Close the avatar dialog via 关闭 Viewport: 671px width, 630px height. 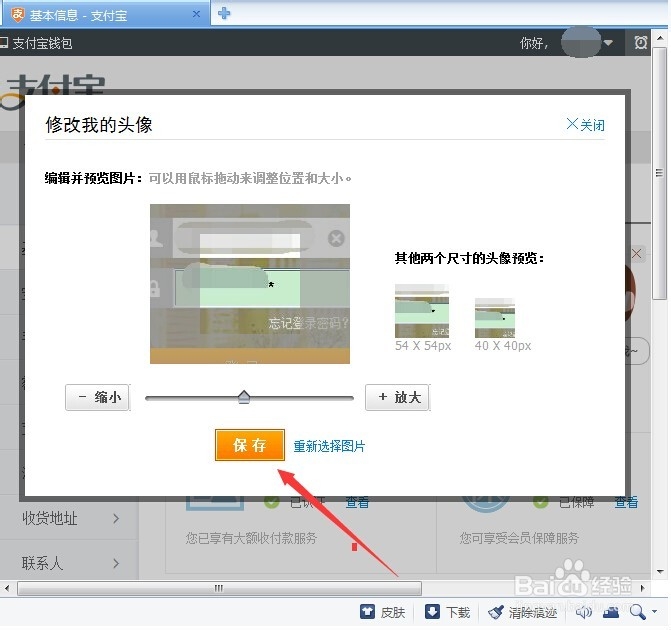585,125
